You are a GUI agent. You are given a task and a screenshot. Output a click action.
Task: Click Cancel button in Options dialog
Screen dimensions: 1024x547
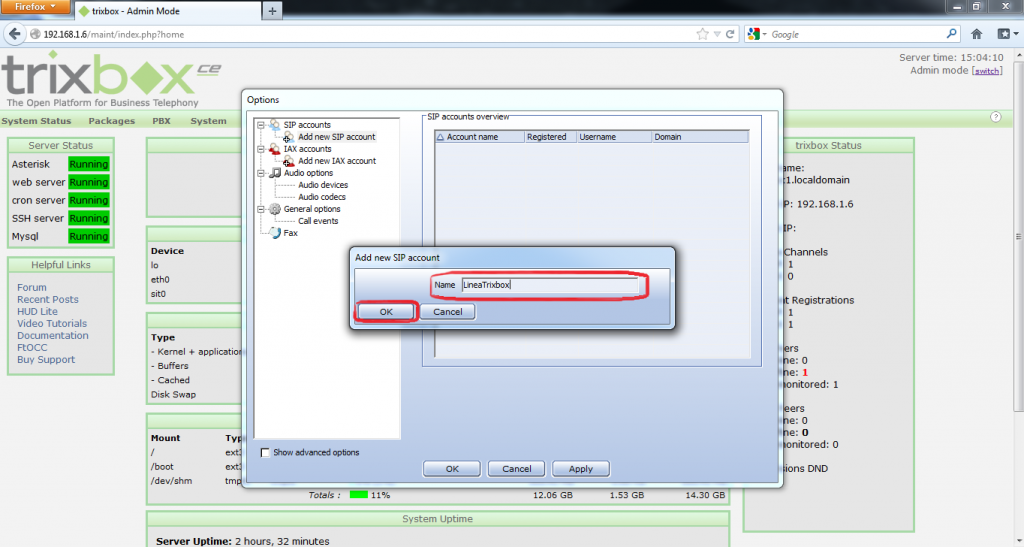pos(517,469)
